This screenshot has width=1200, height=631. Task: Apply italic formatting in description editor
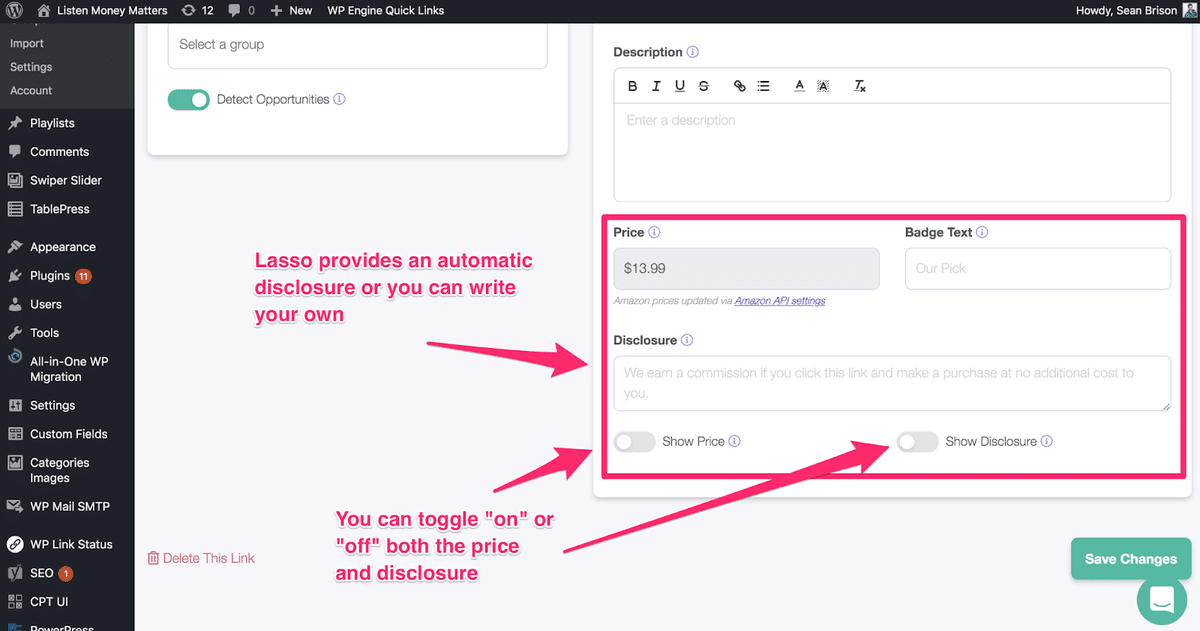point(656,86)
